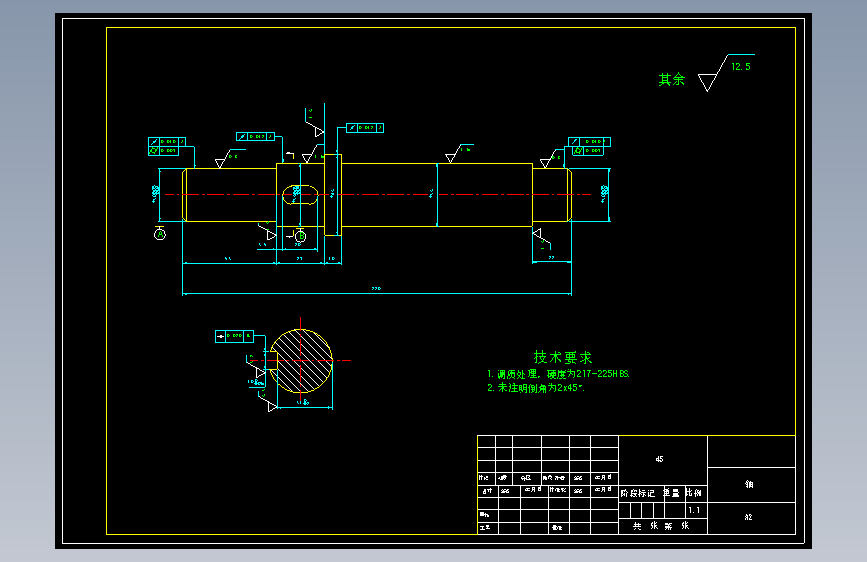Click datum circle B under the keyway
Viewport: 867px width, 562px height.
(300, 236)
